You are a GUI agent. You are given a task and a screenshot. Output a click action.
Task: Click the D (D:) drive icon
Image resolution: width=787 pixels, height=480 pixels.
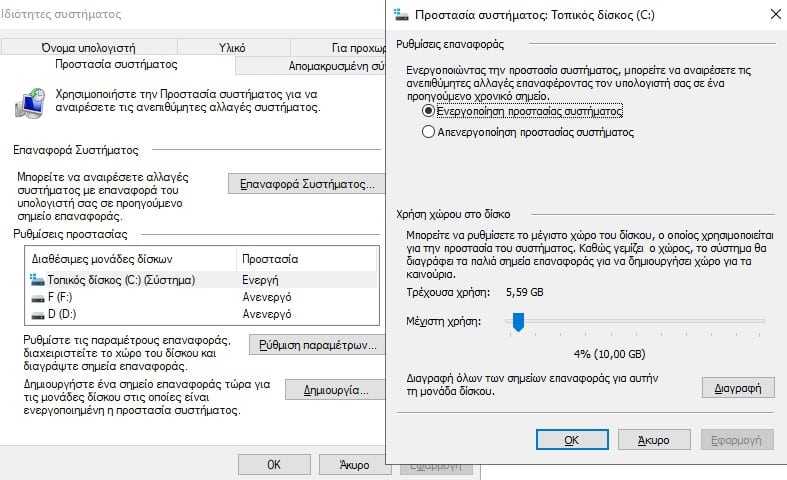(x=38, y=315)
